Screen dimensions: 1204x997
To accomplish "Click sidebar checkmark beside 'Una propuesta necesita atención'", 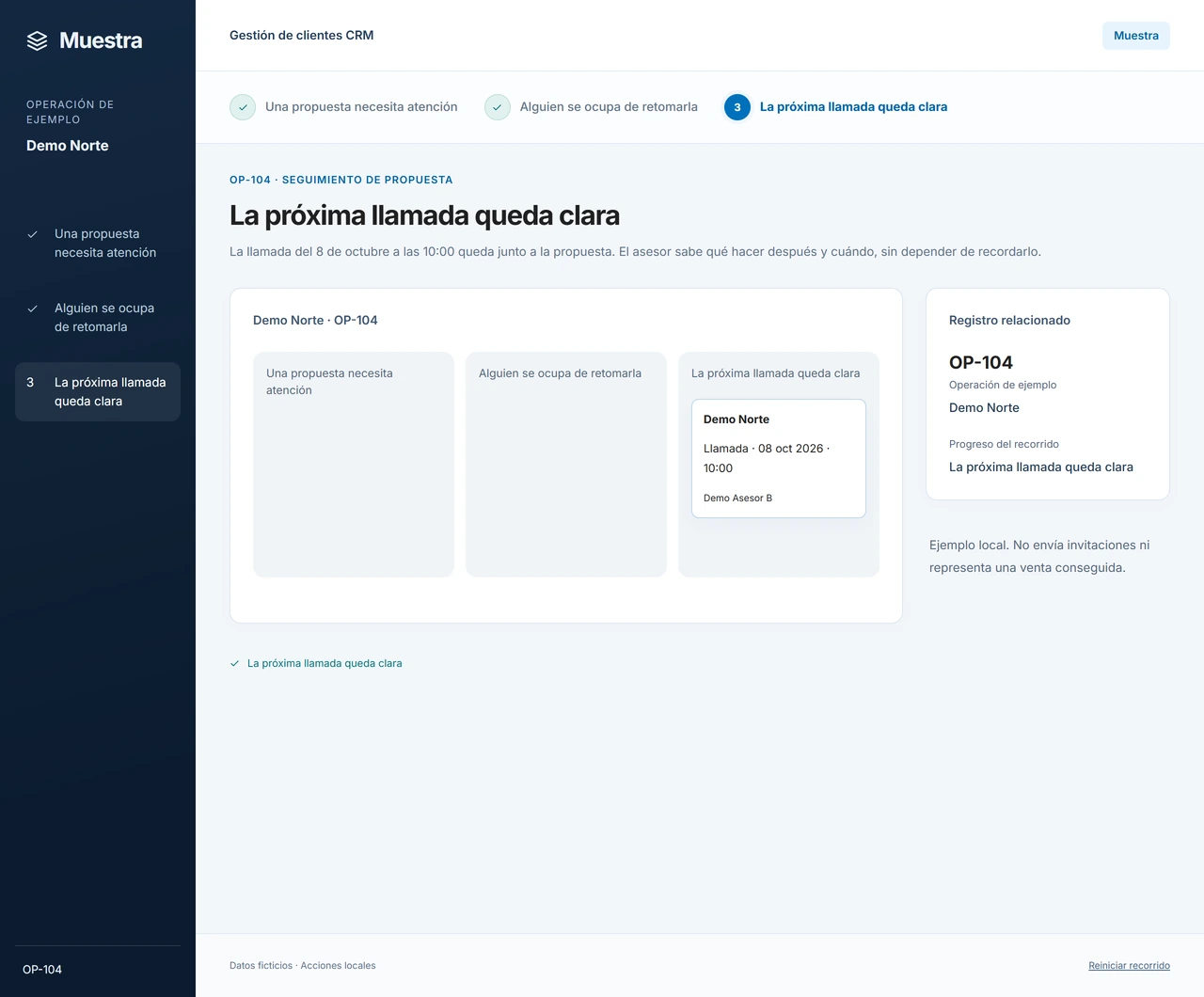I will tap(32, 234).
